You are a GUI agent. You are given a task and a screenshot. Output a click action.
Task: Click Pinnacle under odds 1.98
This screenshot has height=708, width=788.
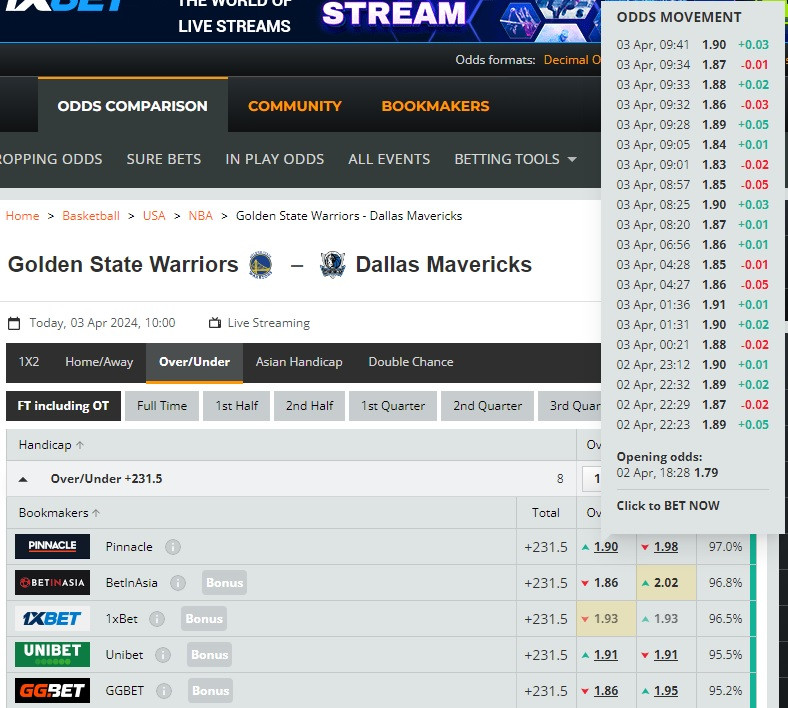pyautogui.click(x=666, y=547)
